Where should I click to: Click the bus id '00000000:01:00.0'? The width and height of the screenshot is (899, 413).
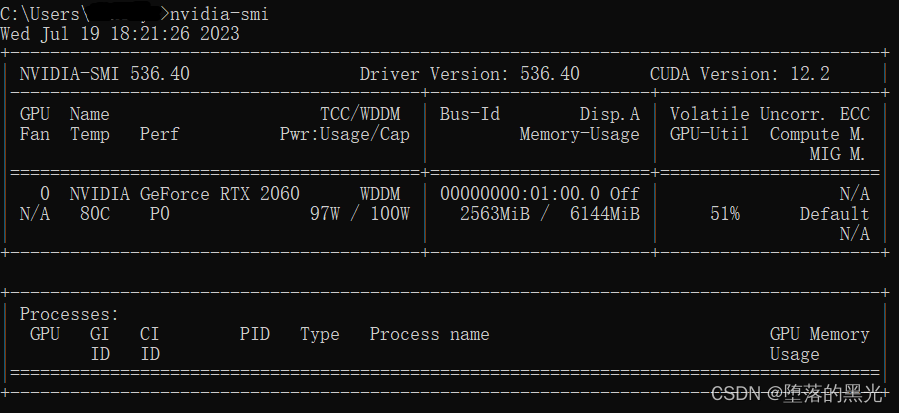tap(520, 194)
